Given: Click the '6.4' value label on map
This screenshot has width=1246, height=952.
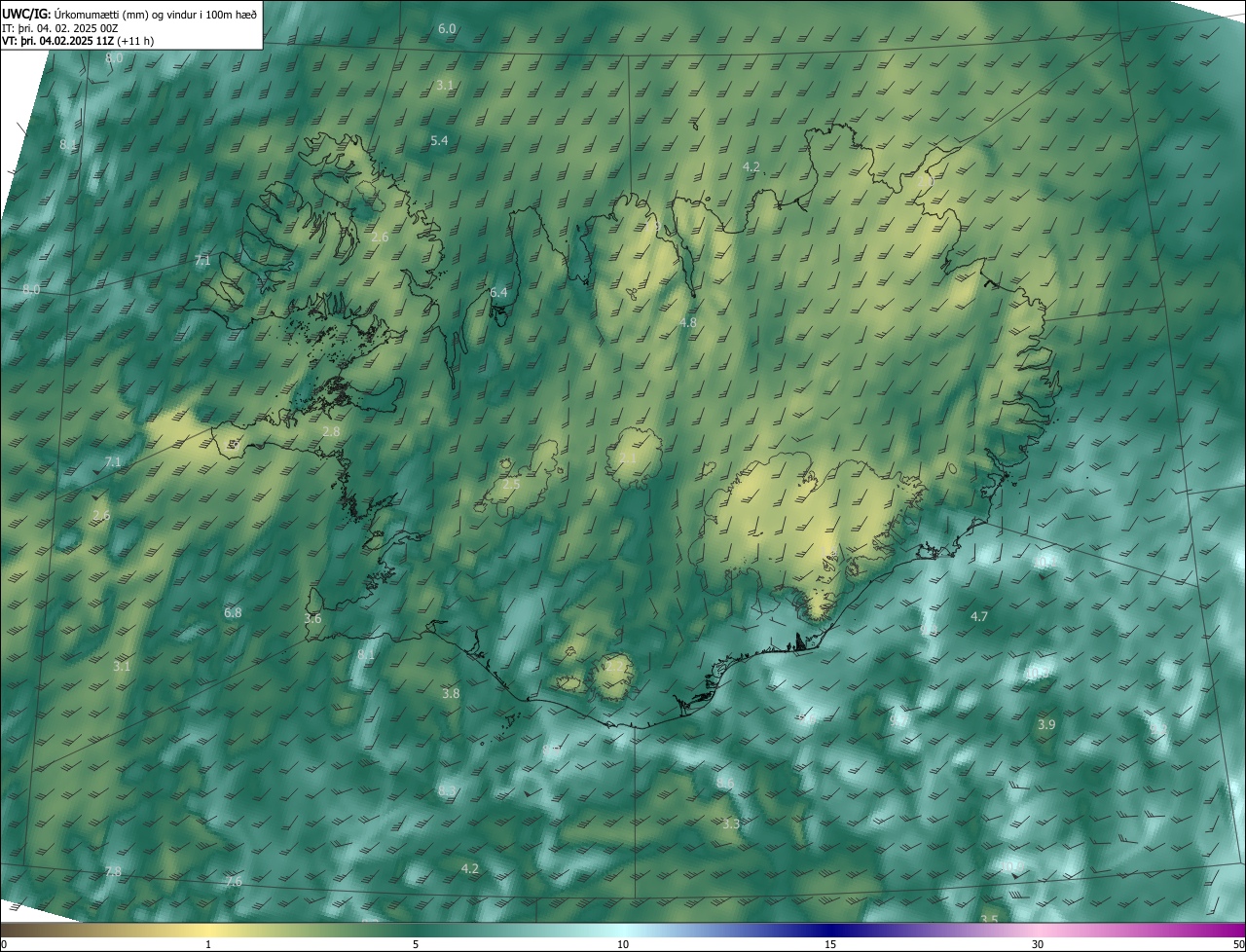Looking at the screenshot, I should [499, 293].
